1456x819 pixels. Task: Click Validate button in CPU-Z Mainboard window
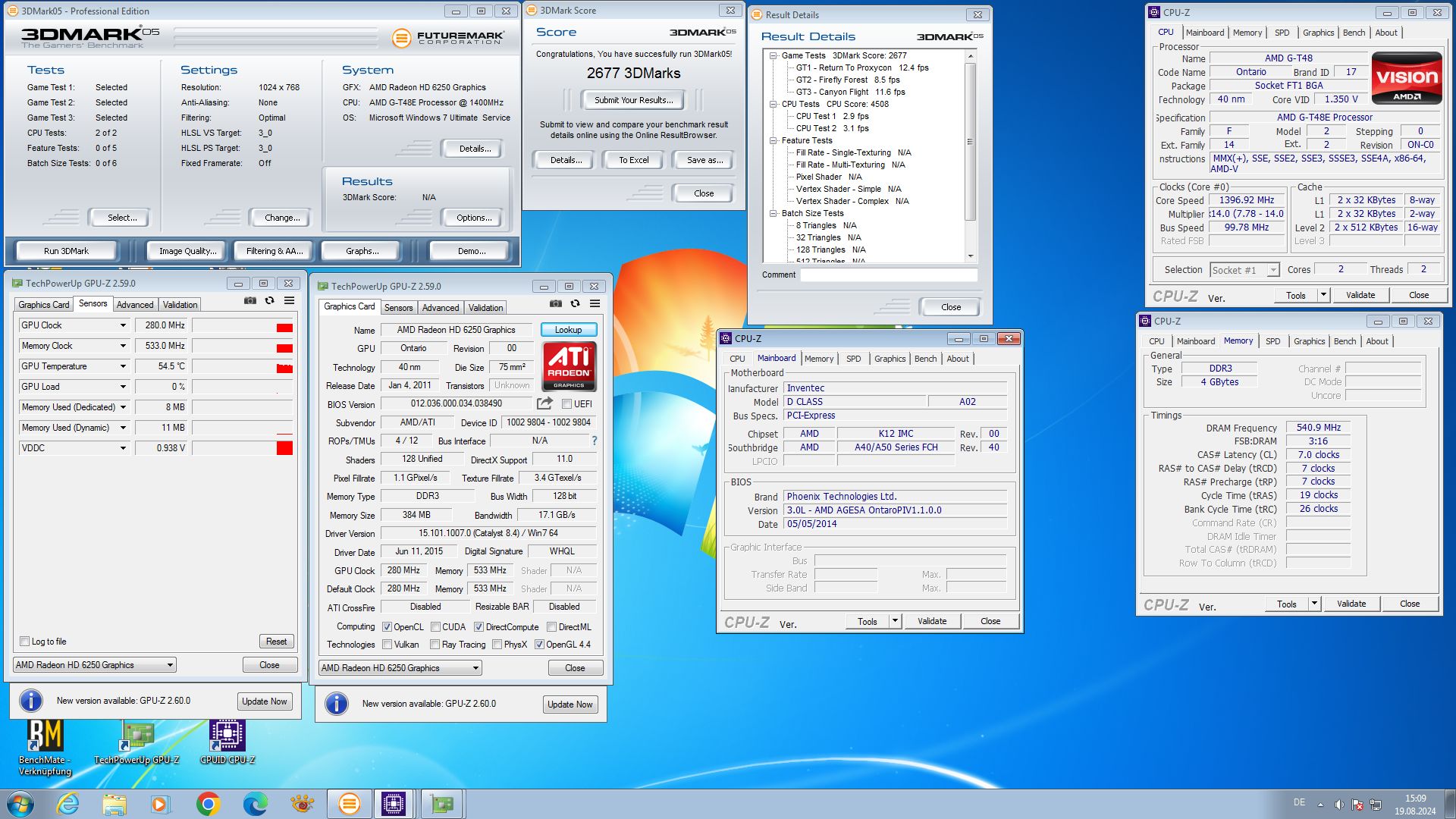tap(932, 621)
